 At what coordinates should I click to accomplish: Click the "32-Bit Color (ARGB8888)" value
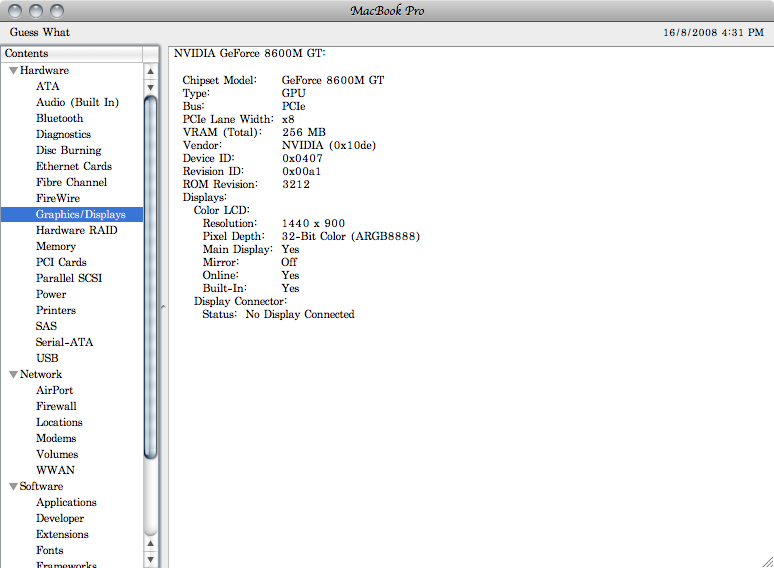[x=351, y=236]
